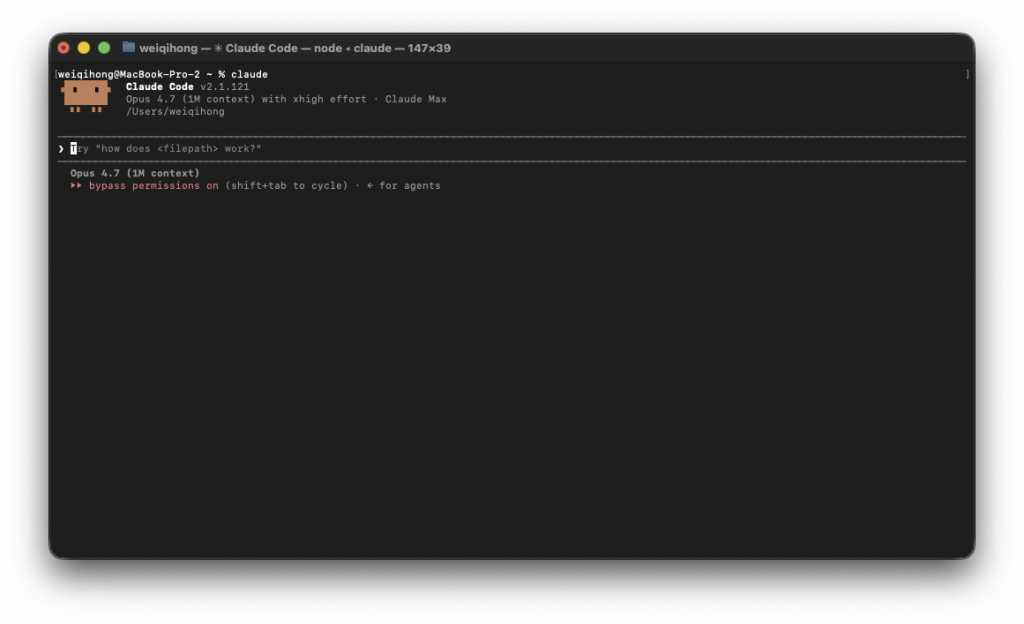Click the green zoom window button

[104, 48]
